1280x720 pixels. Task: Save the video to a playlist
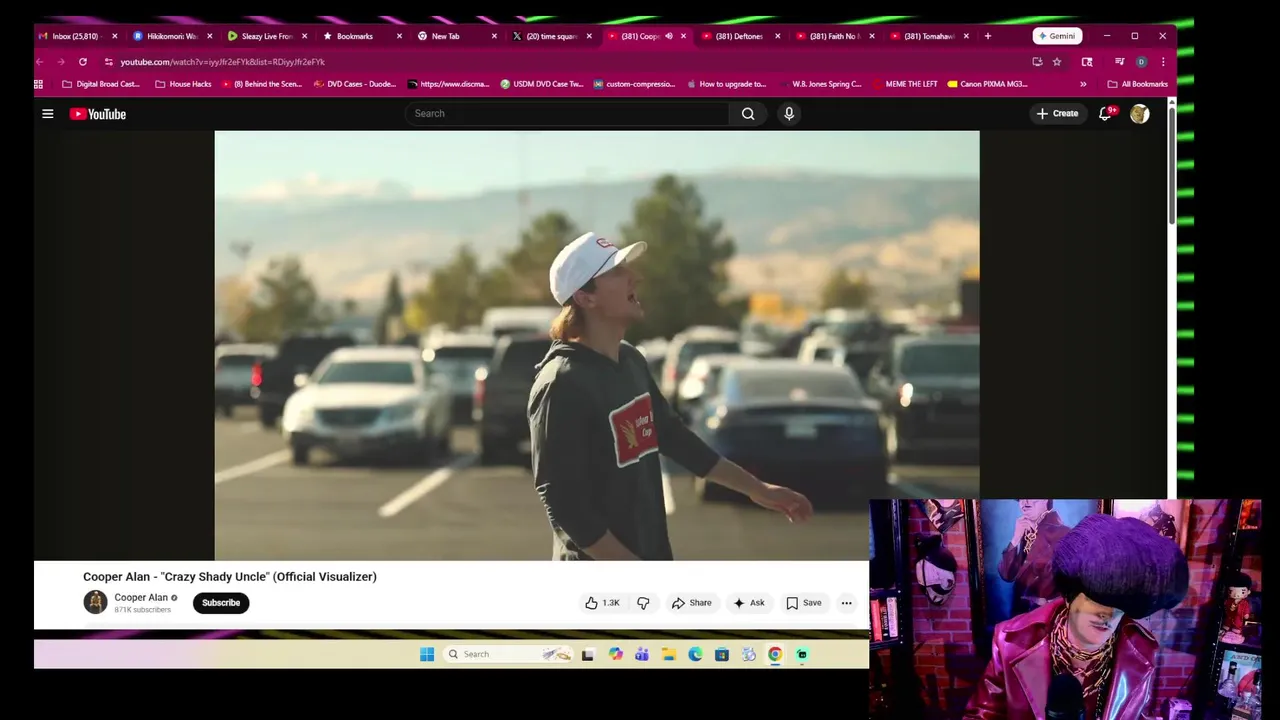(x=804, y=603)
